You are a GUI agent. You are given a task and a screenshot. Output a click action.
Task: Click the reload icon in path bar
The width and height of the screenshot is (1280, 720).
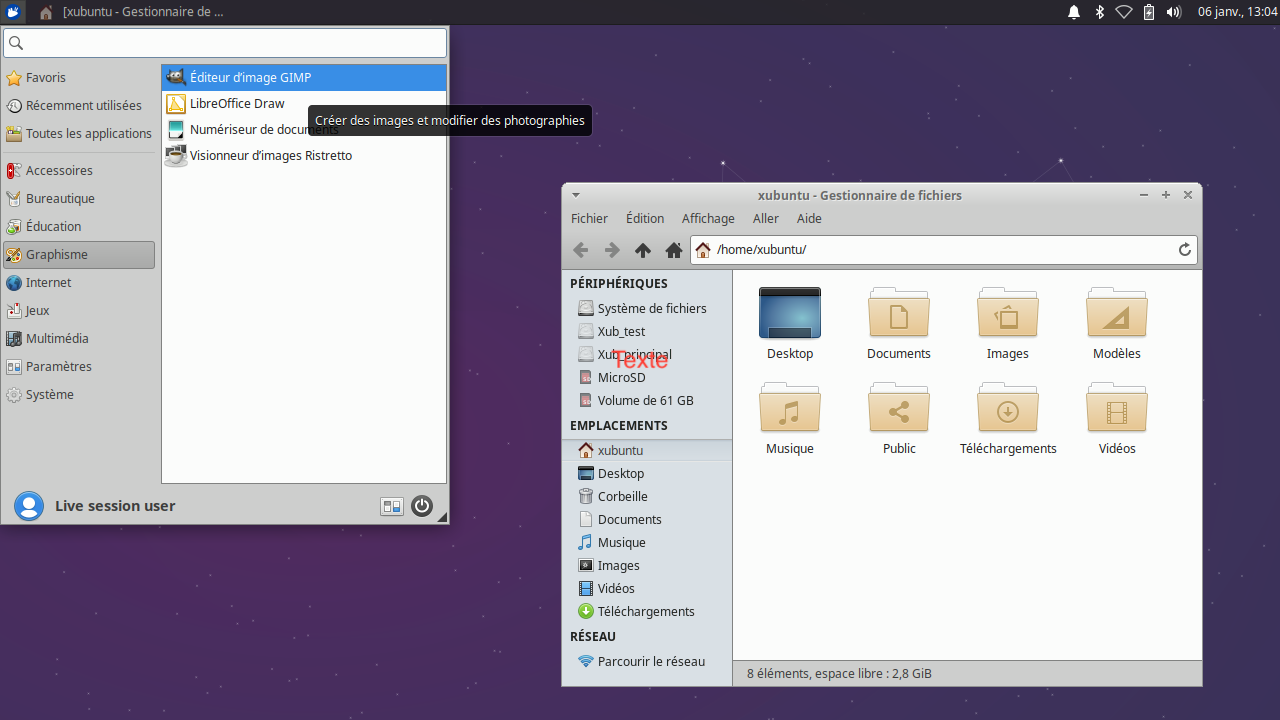1185,250
